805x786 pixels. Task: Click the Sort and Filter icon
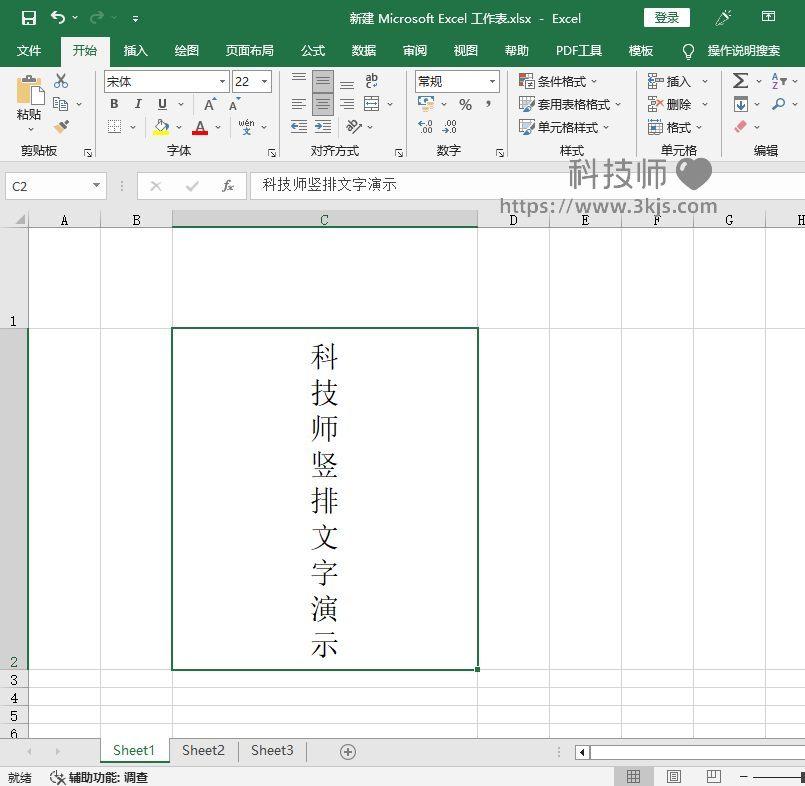[x=778, y=81]
